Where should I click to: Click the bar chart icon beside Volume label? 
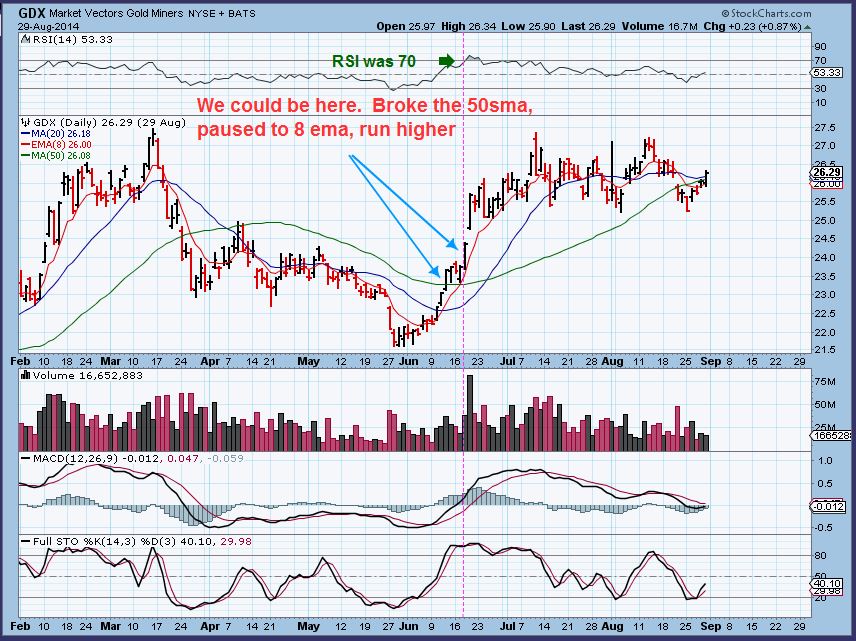coord(26,376)
